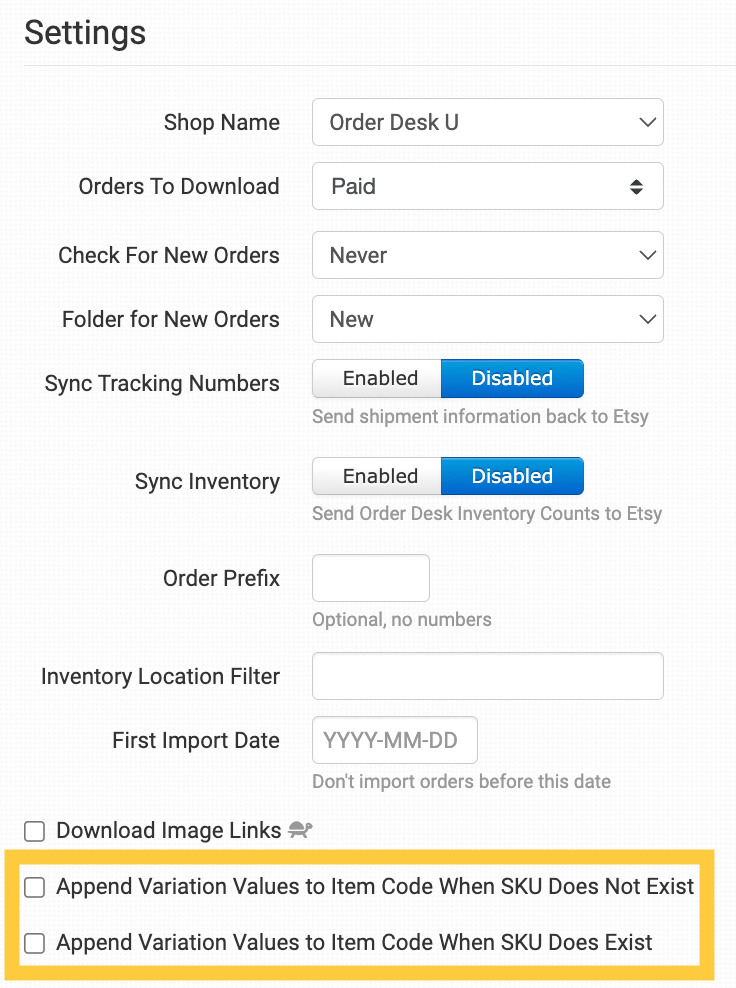Open the Orders To Download select showing Paid

(488, 187)
